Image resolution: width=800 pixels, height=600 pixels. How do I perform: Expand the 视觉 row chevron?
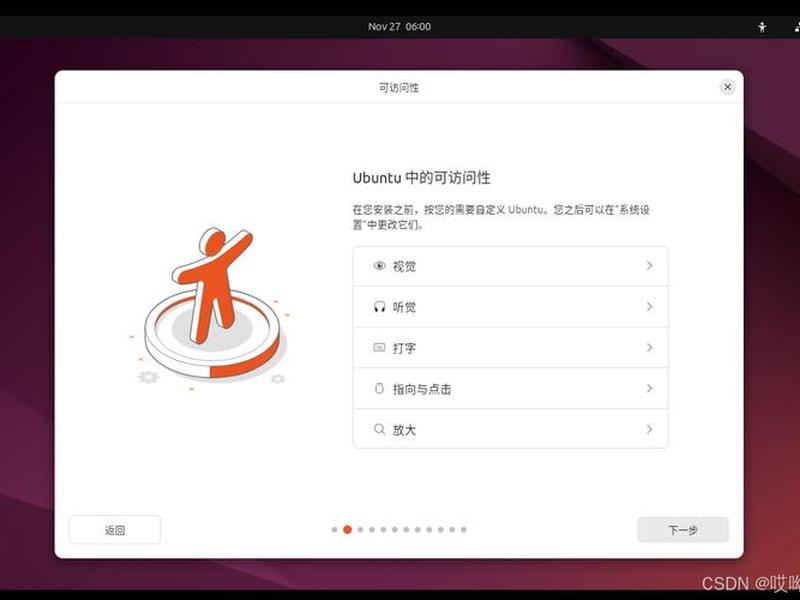point(649,266)
